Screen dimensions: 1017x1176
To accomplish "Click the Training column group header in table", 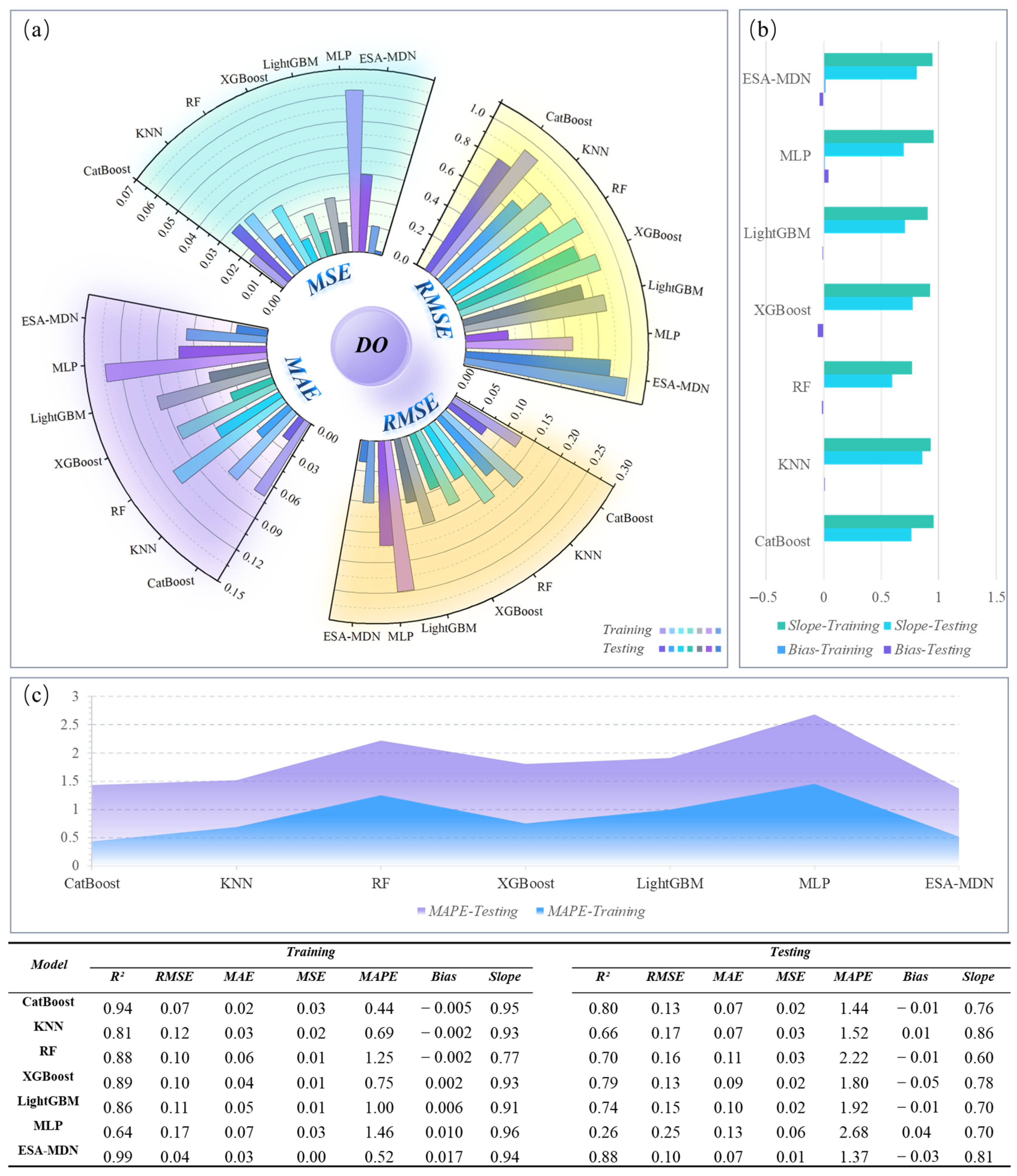I will click(x=311, y=952).
